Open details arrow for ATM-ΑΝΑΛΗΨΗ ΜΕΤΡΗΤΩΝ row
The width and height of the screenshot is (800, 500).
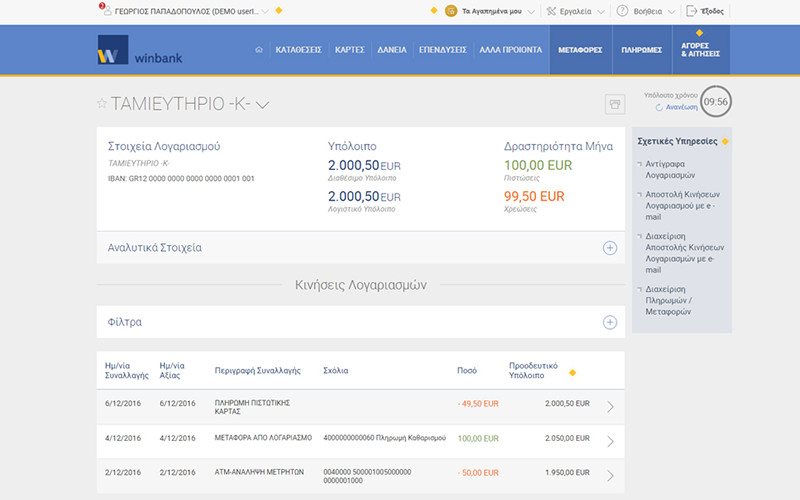click(610, 474)
